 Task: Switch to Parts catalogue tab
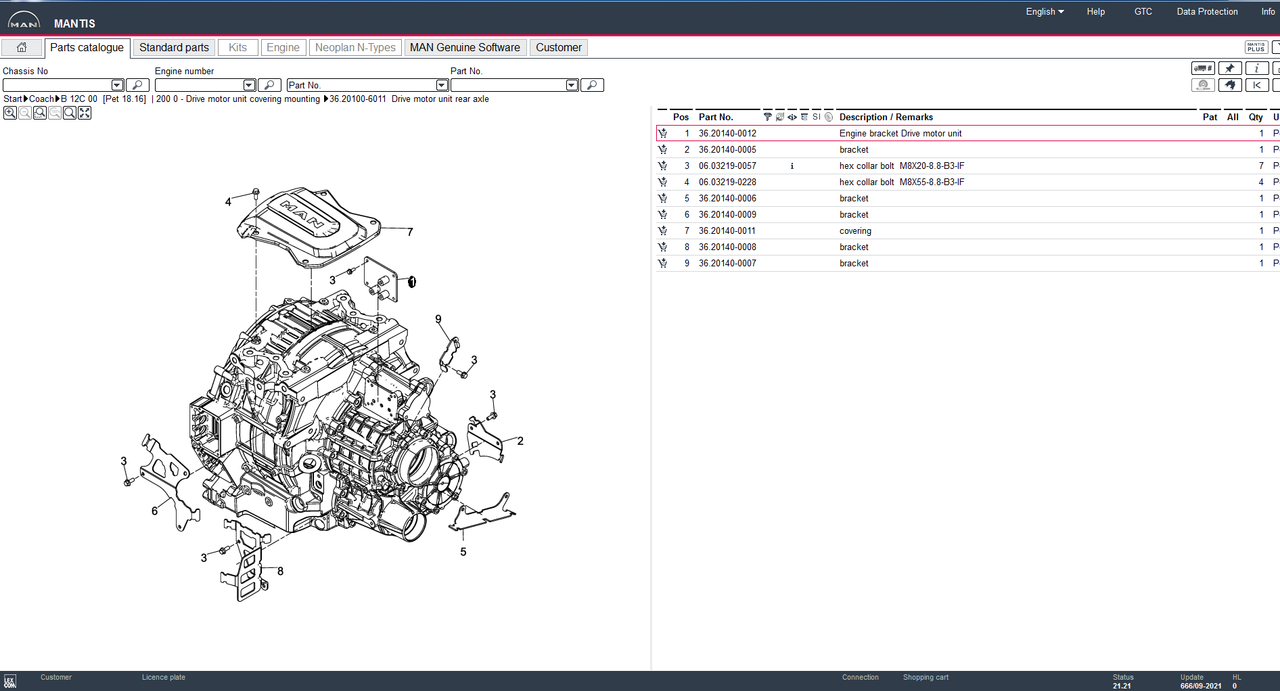(88, 47)
